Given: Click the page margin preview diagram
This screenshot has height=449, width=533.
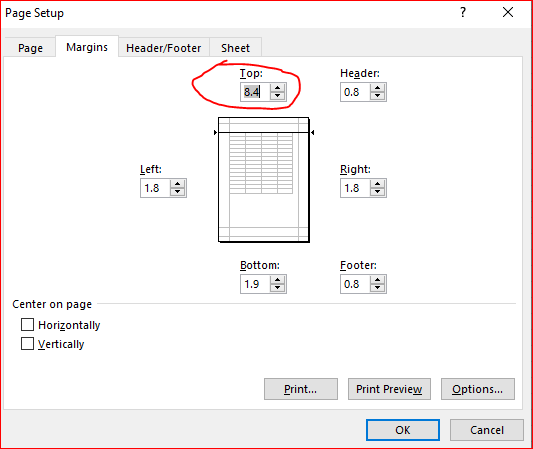Looking at the screenshot, I should tap(264, 180).
